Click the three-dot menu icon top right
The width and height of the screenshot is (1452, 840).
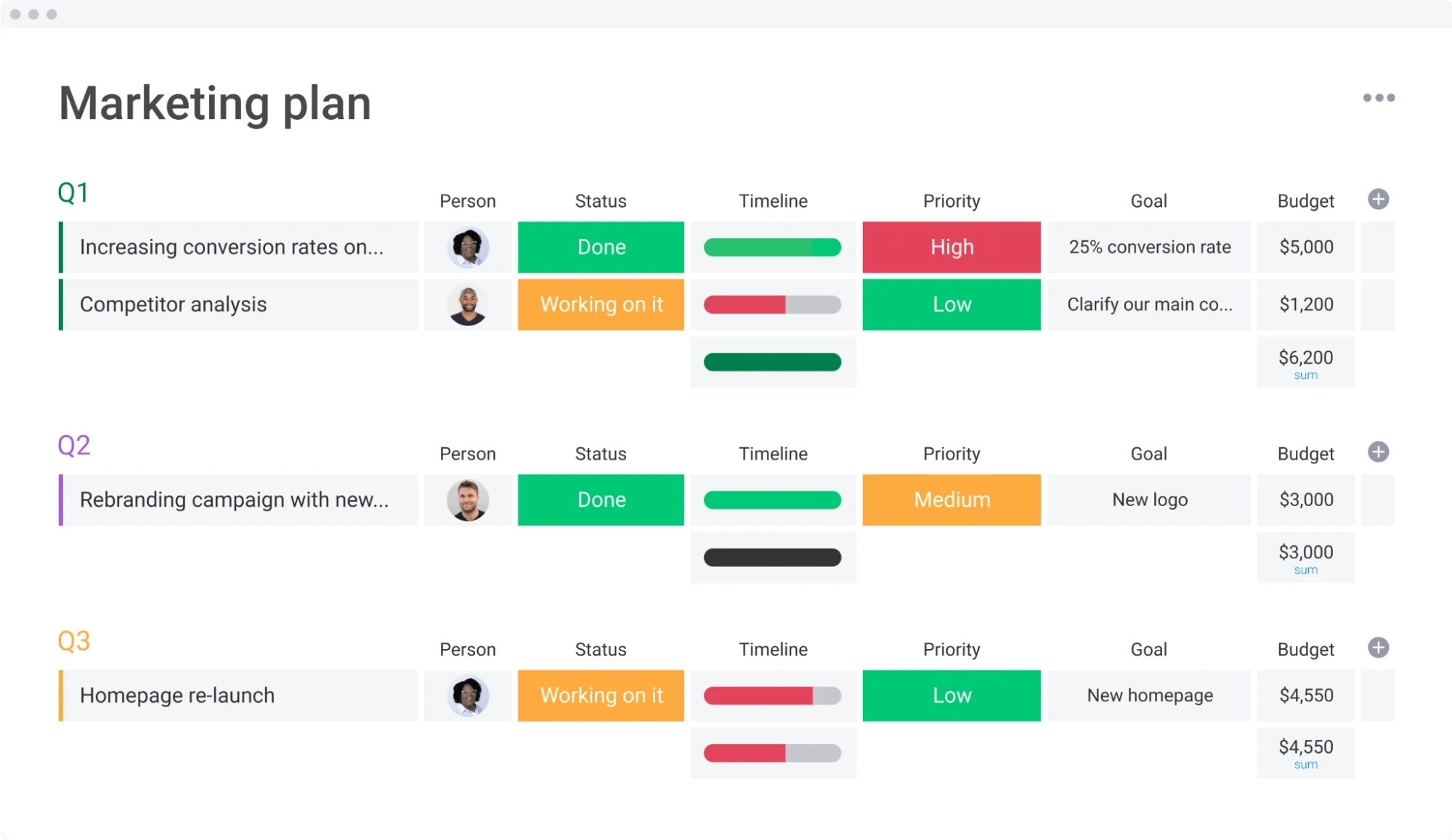point(1379,98)
